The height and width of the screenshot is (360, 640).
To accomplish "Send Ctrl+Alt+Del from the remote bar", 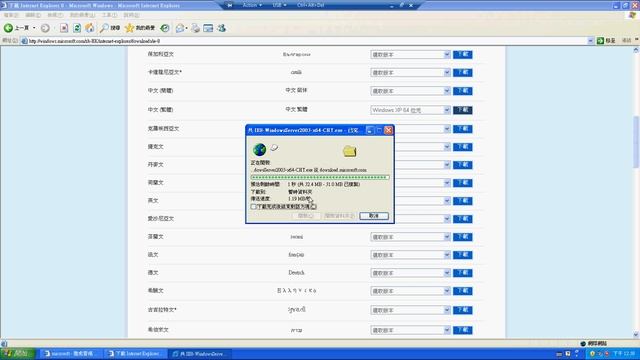I will (x=310, y=5).
